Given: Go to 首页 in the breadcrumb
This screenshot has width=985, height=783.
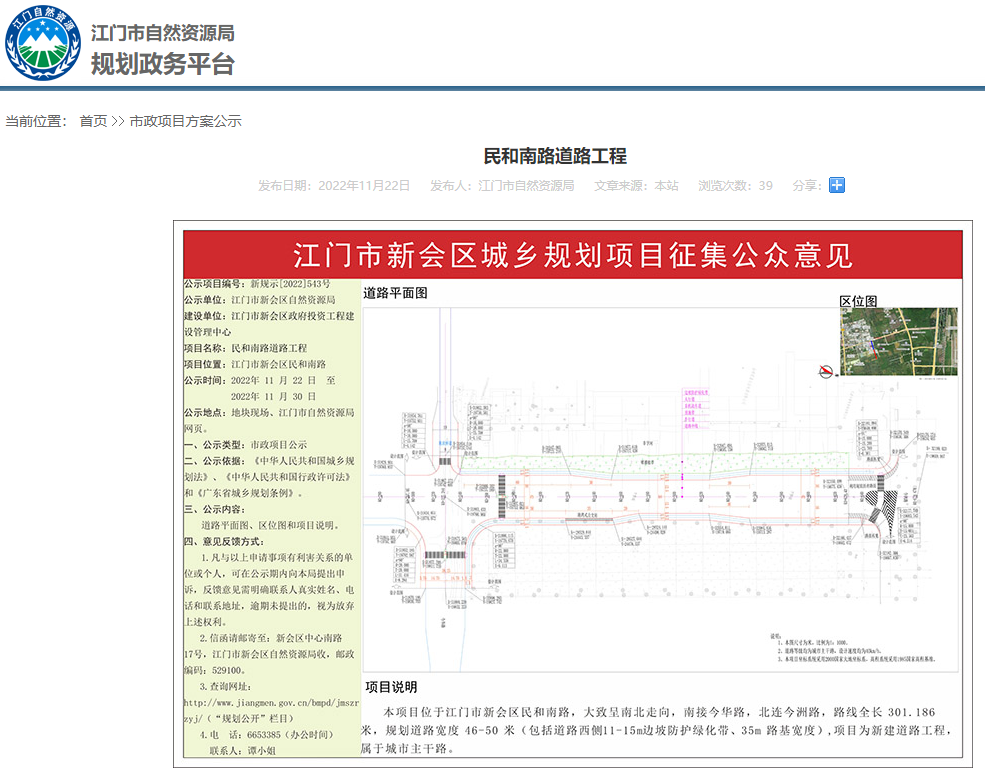Looking at the screenshot, I should [x=93, y=121].
